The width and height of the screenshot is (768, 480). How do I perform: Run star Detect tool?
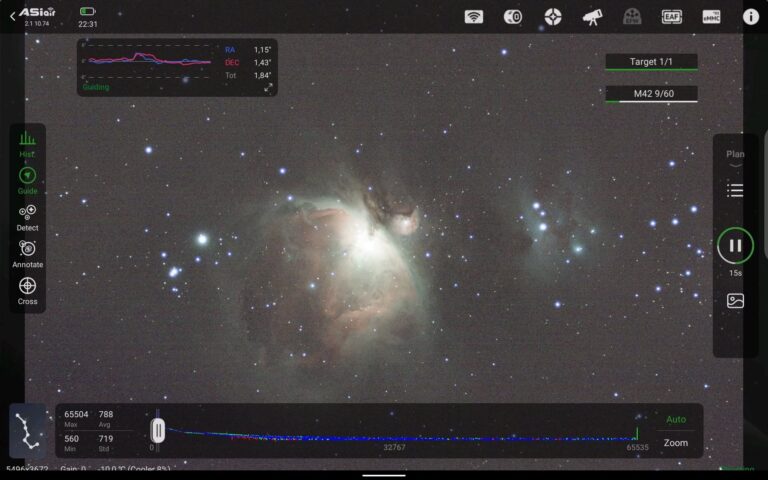(27, 218)
